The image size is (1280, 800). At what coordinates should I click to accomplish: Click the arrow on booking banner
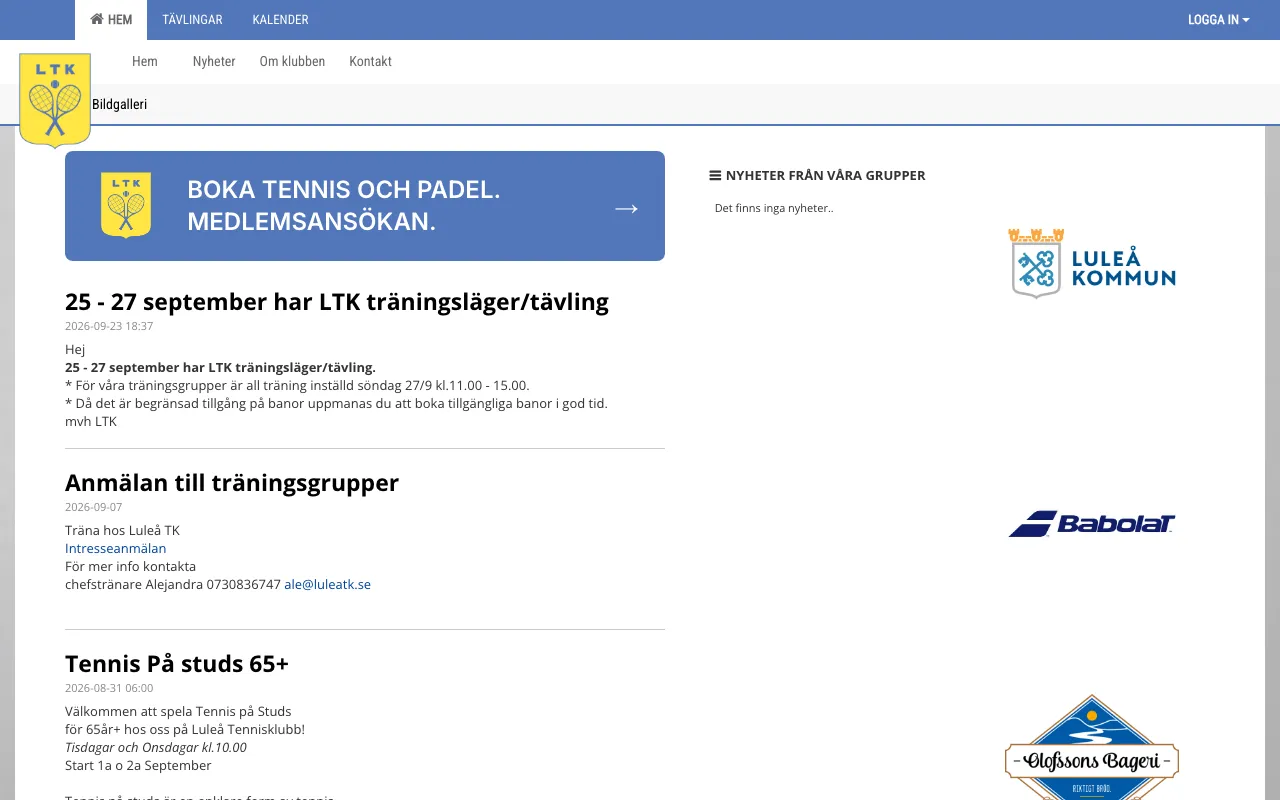tap(626, 208)
